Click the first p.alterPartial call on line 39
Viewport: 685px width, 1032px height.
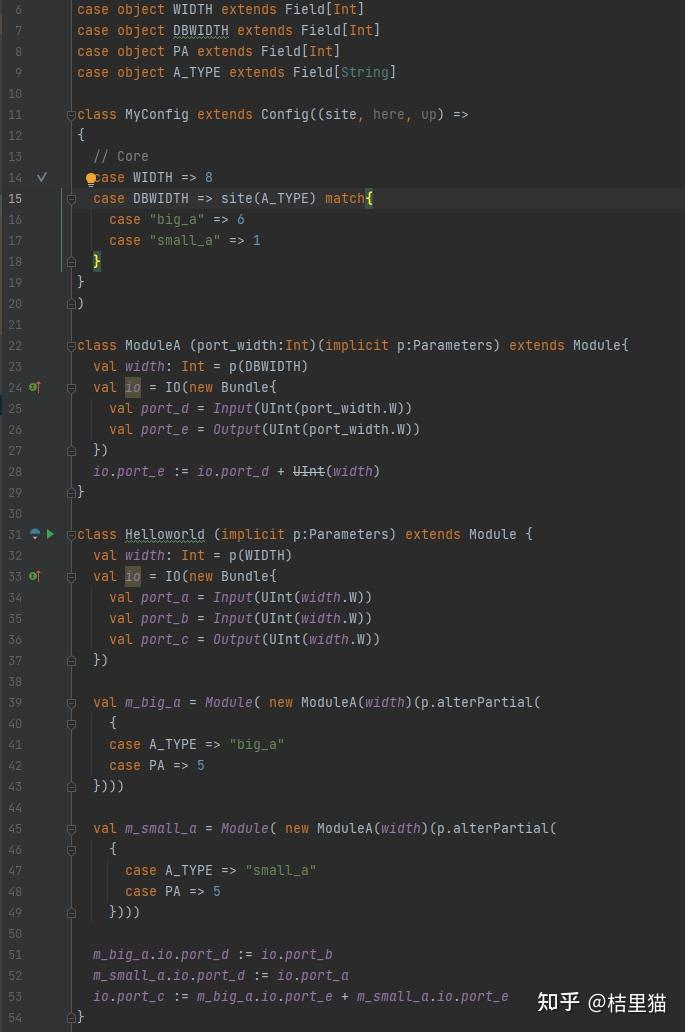click(480, 702)
